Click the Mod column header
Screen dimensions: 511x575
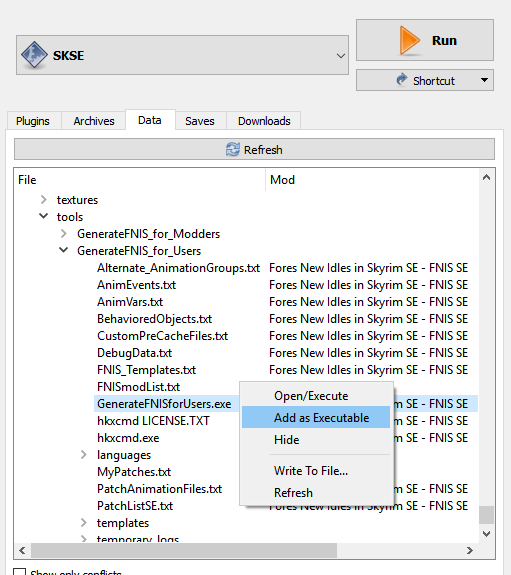pos(372,180)
